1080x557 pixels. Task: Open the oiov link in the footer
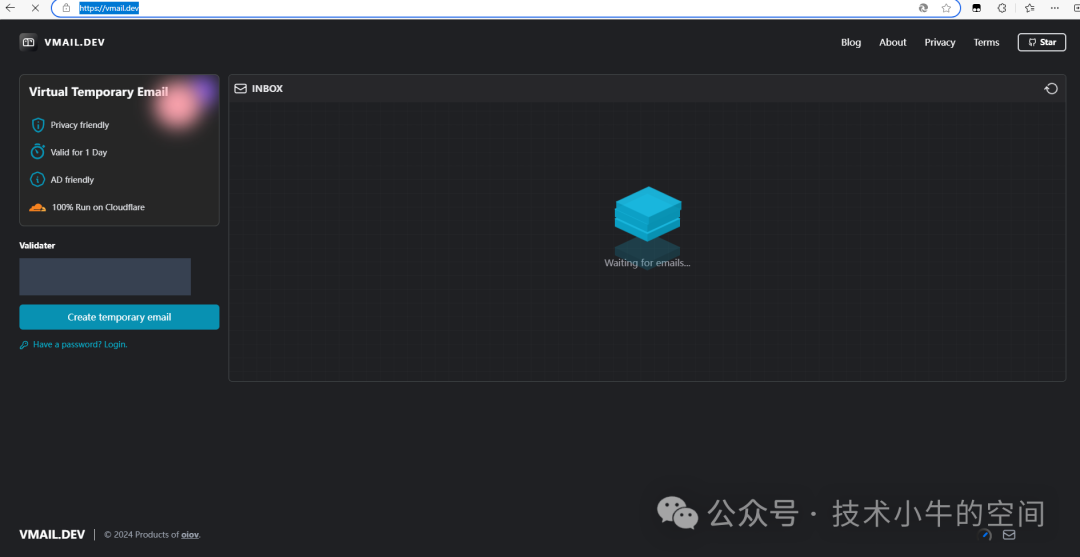189,535
